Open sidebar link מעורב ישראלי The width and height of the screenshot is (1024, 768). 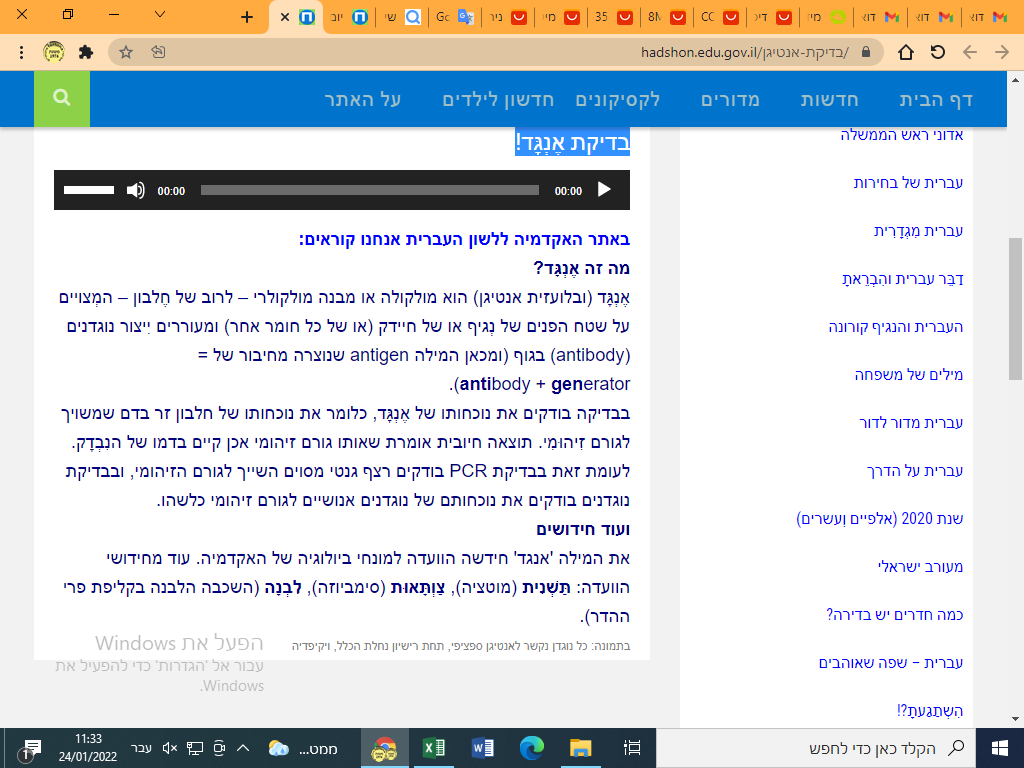click(921, 567)
